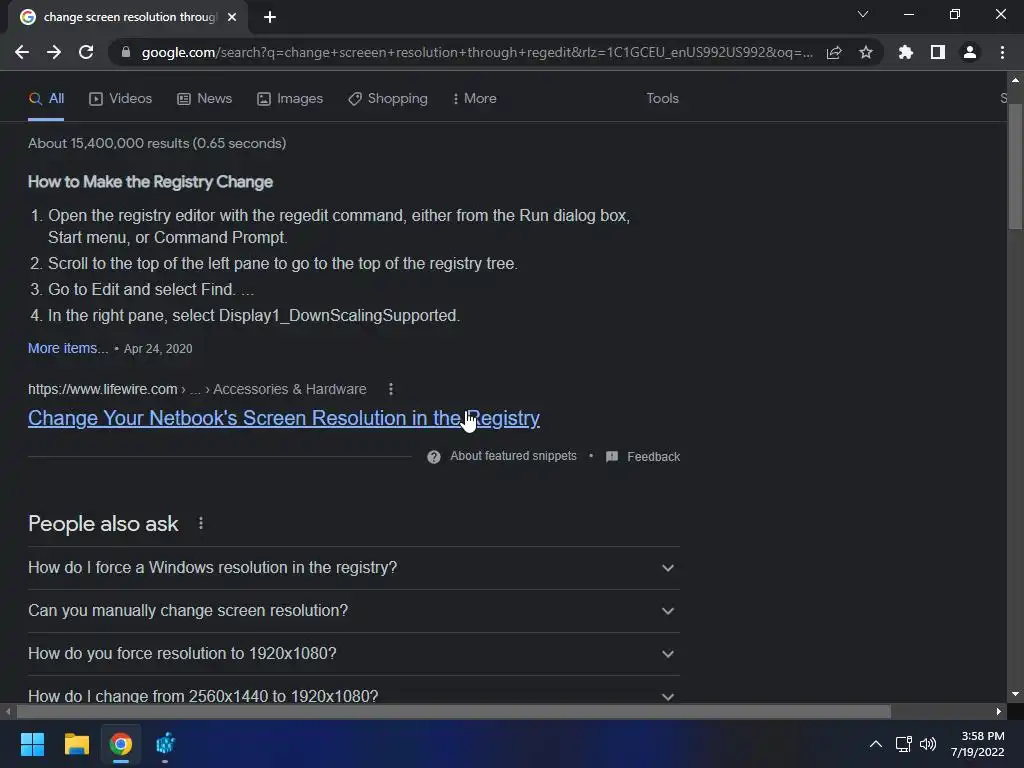Image resolution: width=1024 pixels, height=768 pixels.
Task: Open the Chrome profile avatar menu
Action: tap(970, 52)
